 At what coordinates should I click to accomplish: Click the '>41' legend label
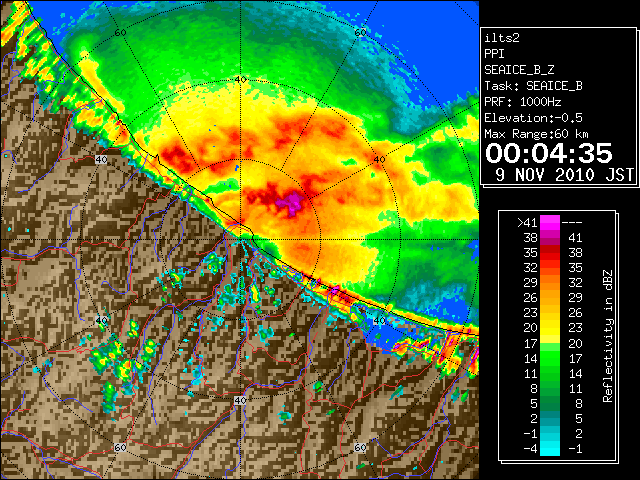(527, 223)
